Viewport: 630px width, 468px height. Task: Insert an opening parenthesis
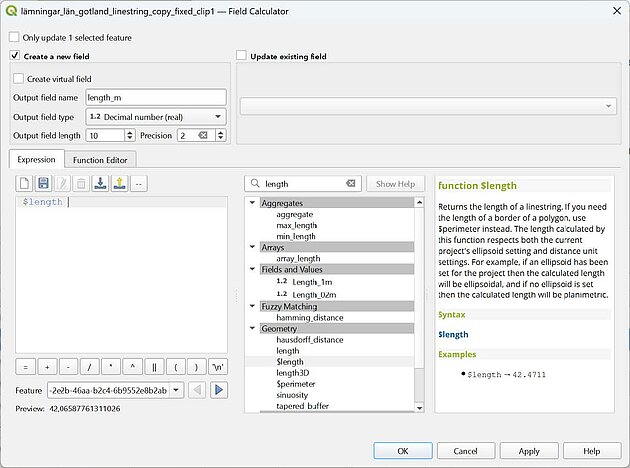point(176,367)
